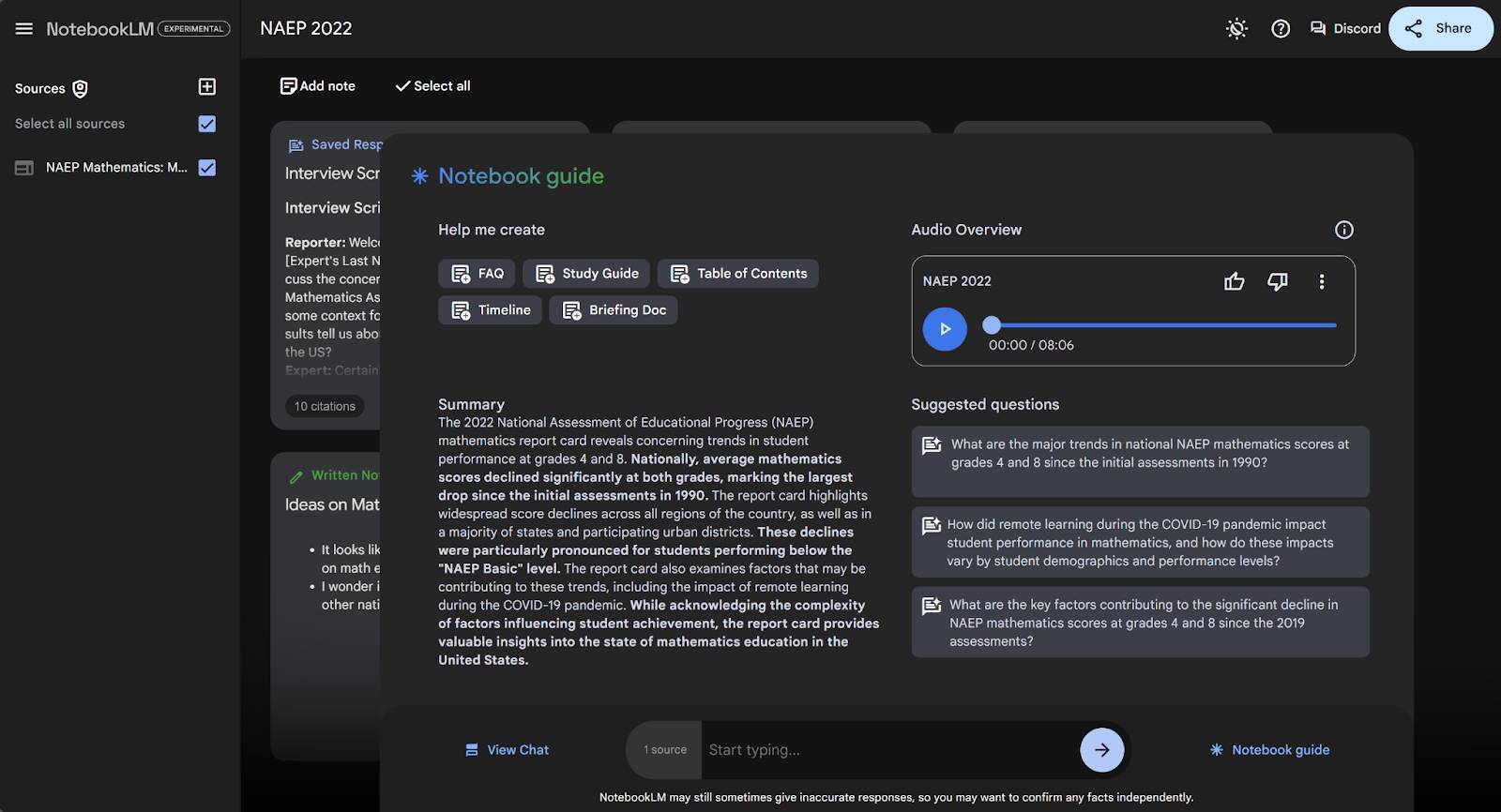This screenshot has height=812, width=1501.
Task: Open Audio Overview info icon
Action: [1344, 230]
